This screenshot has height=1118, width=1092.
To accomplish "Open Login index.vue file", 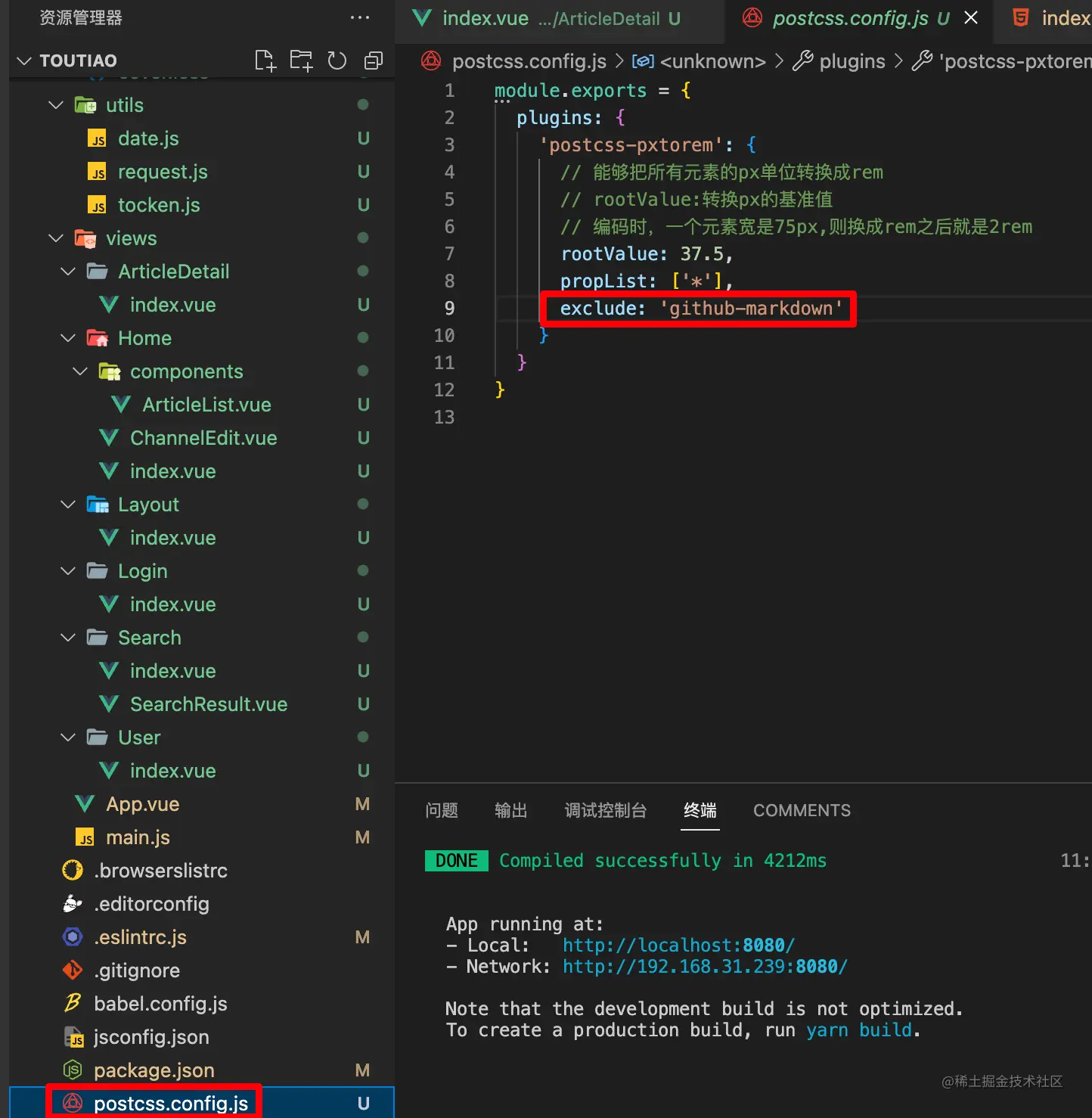I will [173, 604].
